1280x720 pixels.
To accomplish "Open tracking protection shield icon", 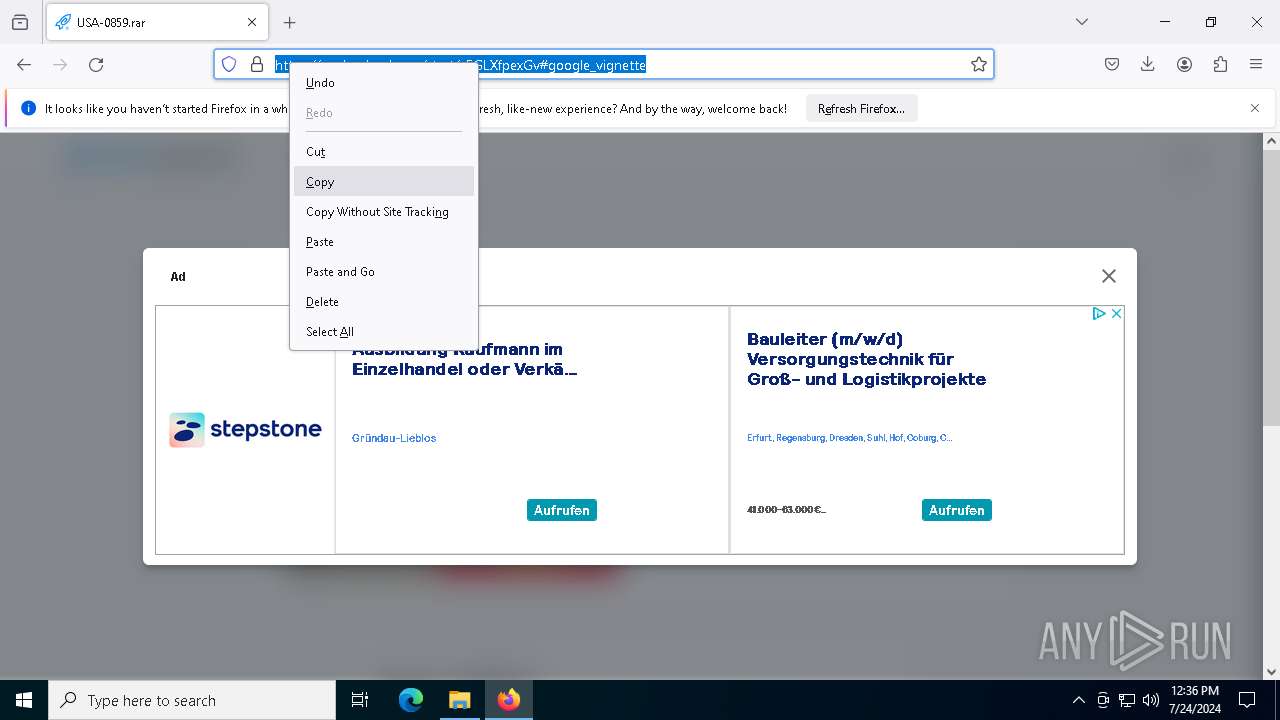I will pos(229,64).
